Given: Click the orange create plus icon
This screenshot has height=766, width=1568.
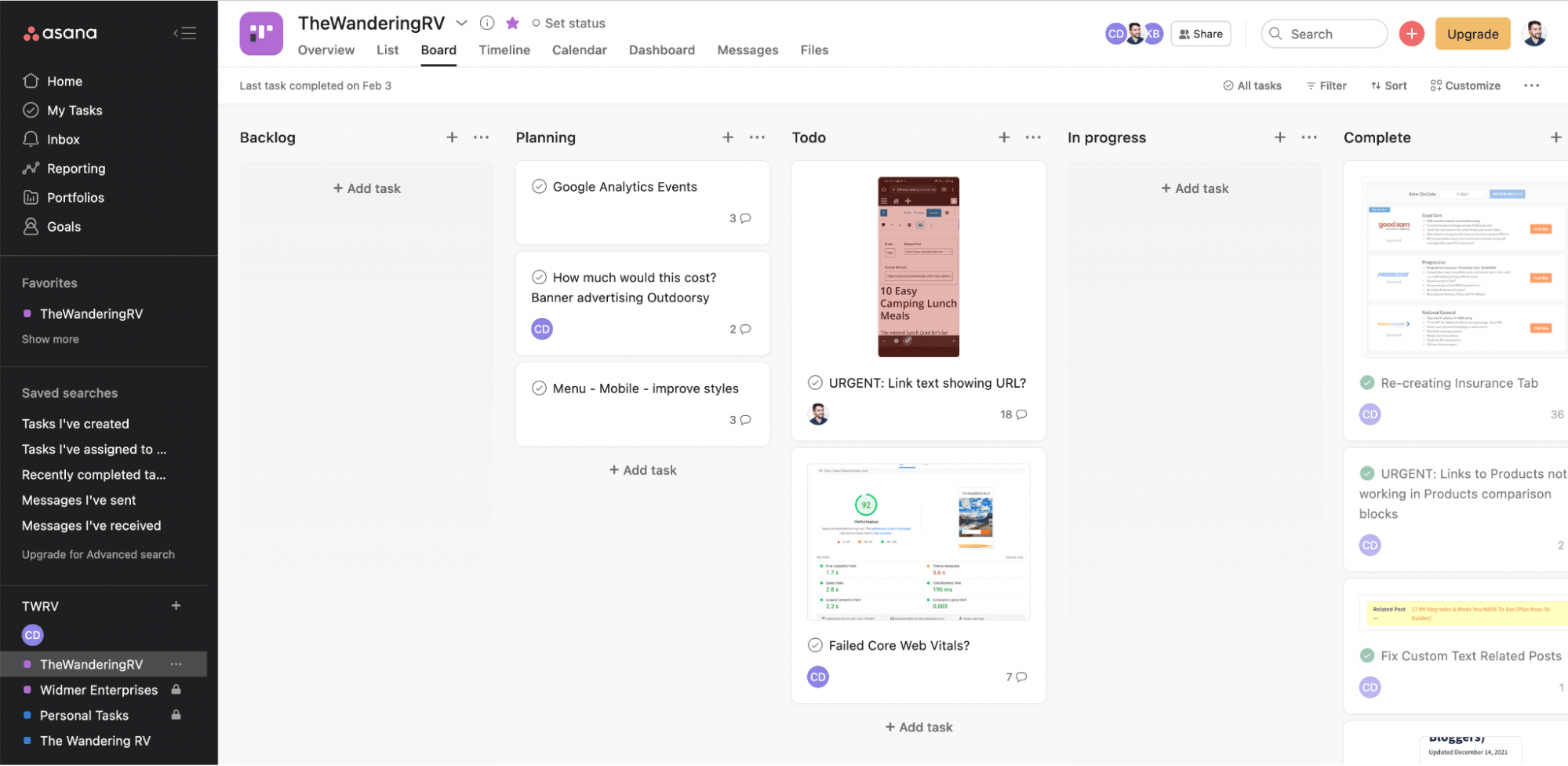Looking at the screenshot, I should pos(1411,34).
